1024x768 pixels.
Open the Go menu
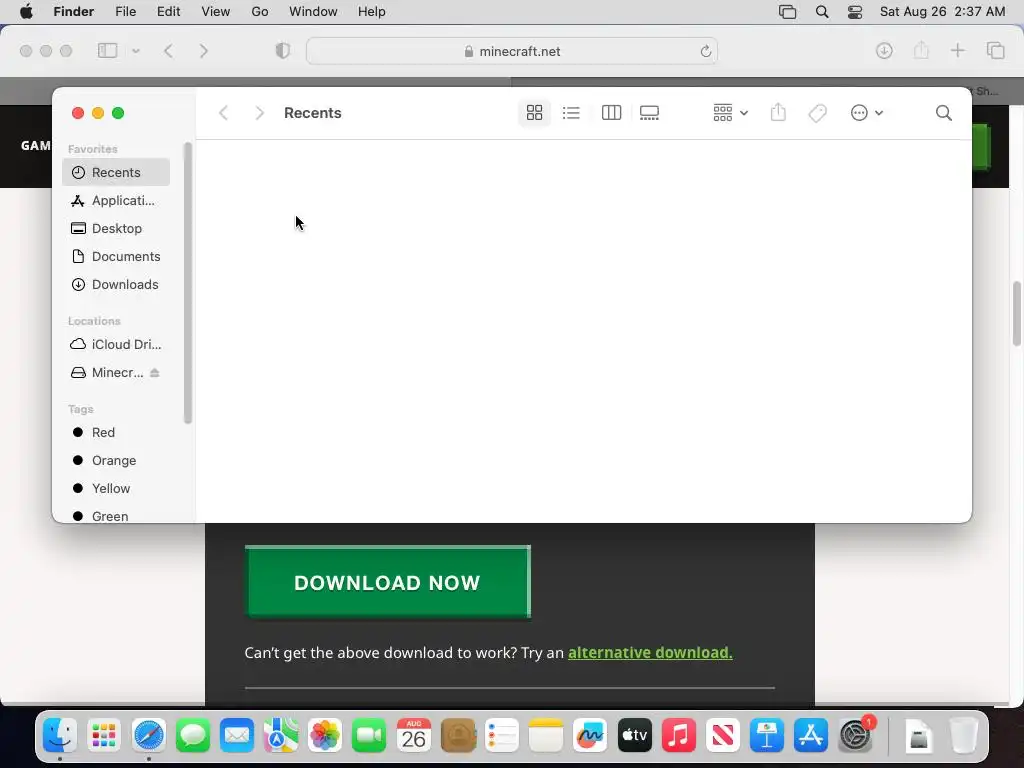coord(260,12)
